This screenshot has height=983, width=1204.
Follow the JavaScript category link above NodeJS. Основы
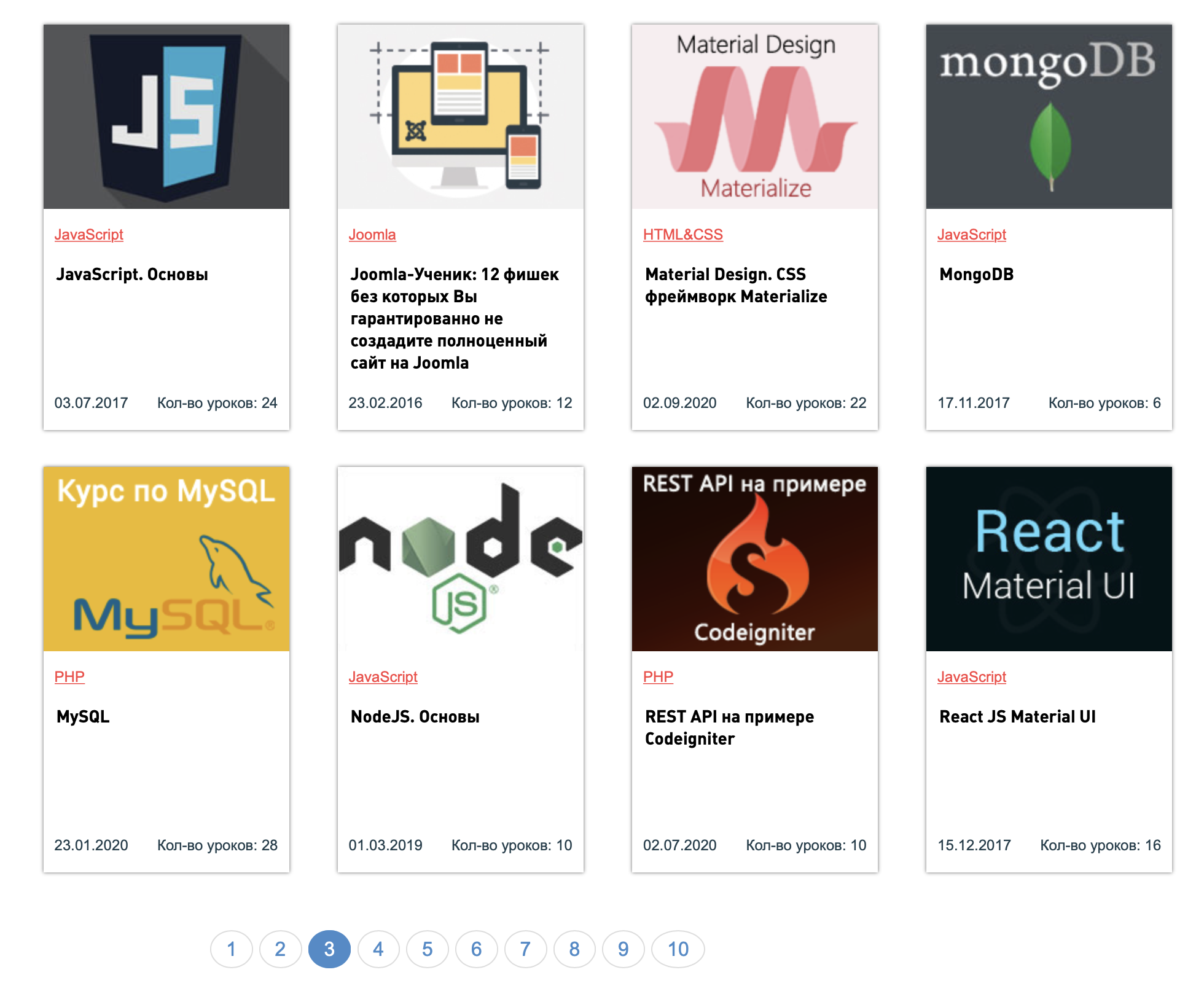click(x=383, y=677)
